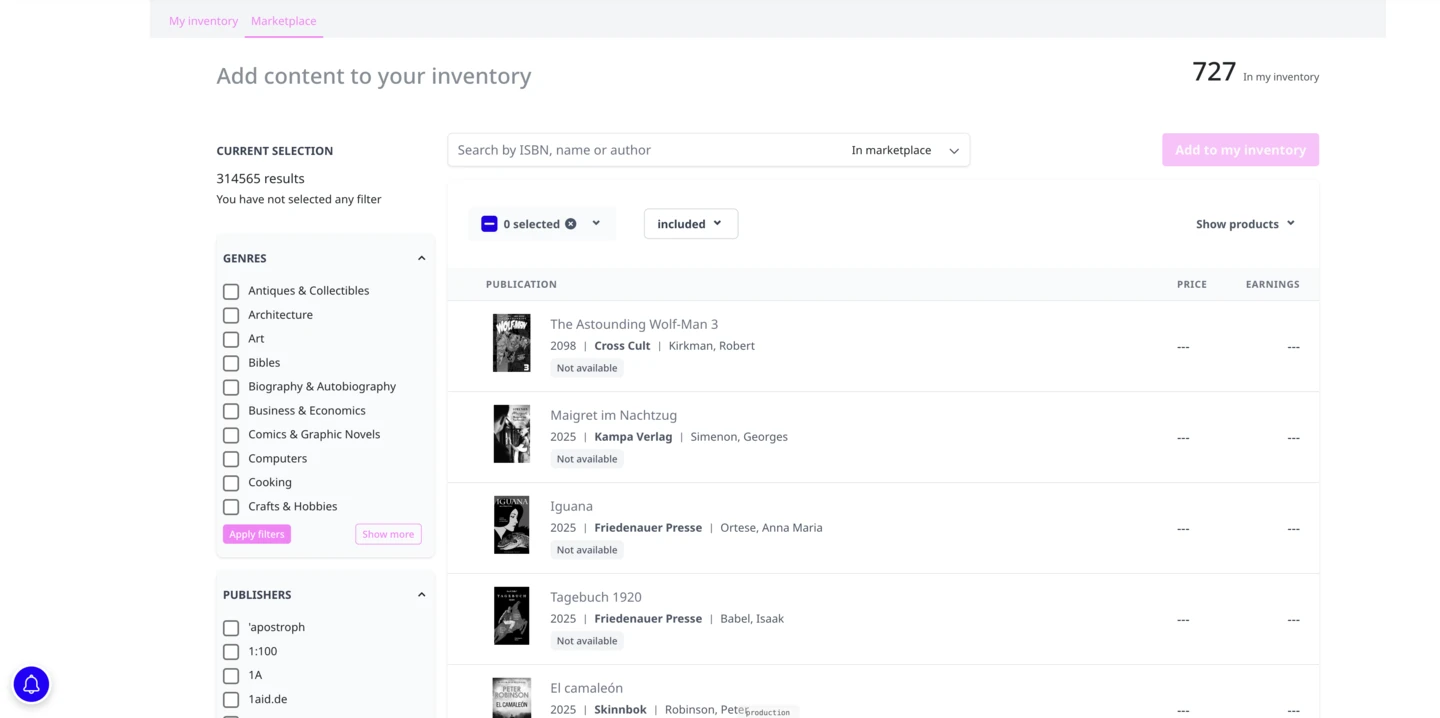Click the PUBLICATION column header
The height and width of the screenshot is (718, 1440).
tap(521, 285)
